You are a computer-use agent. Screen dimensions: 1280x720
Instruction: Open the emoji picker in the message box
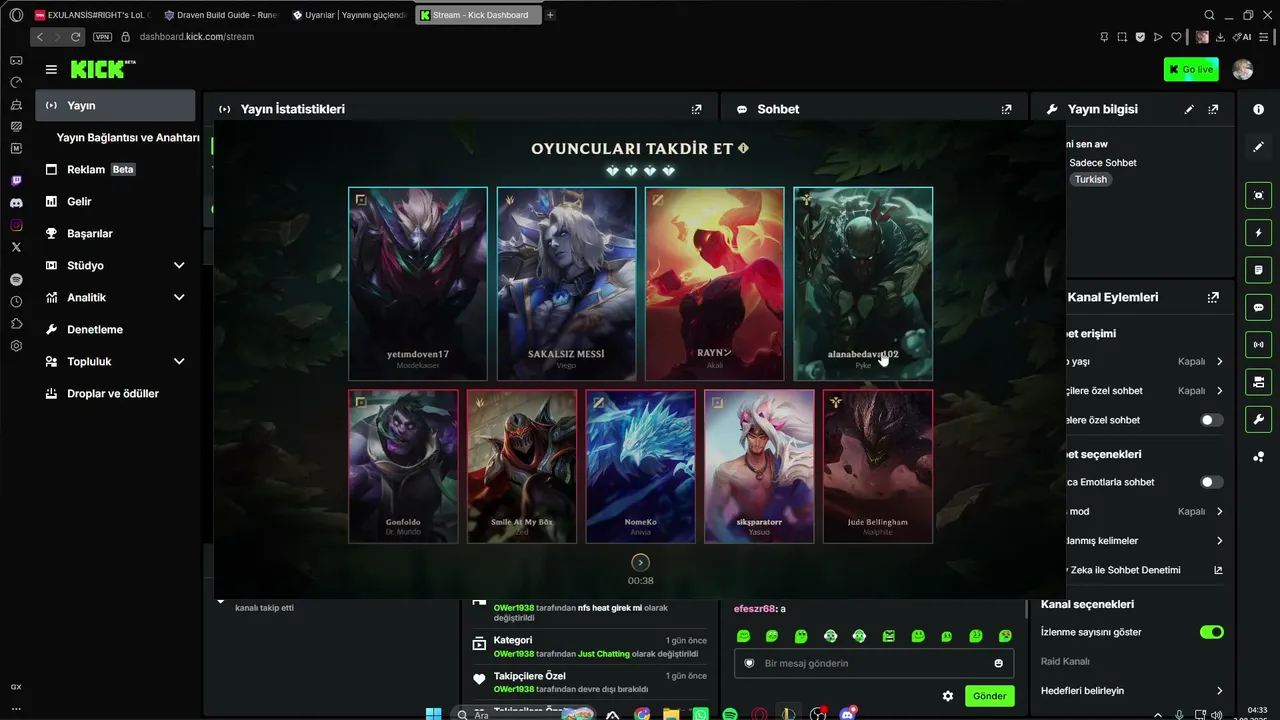pos(998,663)
